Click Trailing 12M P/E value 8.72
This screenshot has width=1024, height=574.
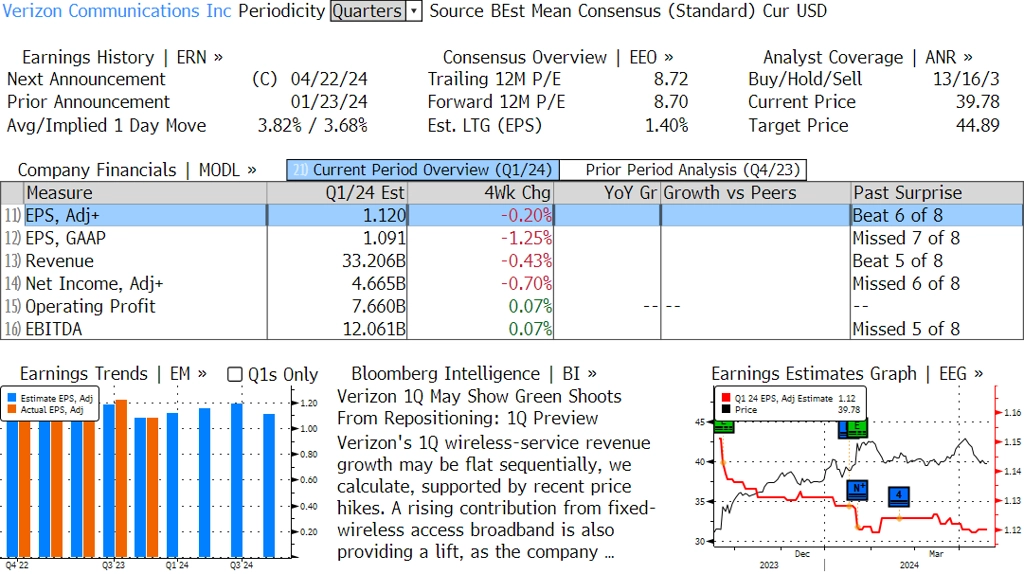pyautogui.click(x=671, y=79)
